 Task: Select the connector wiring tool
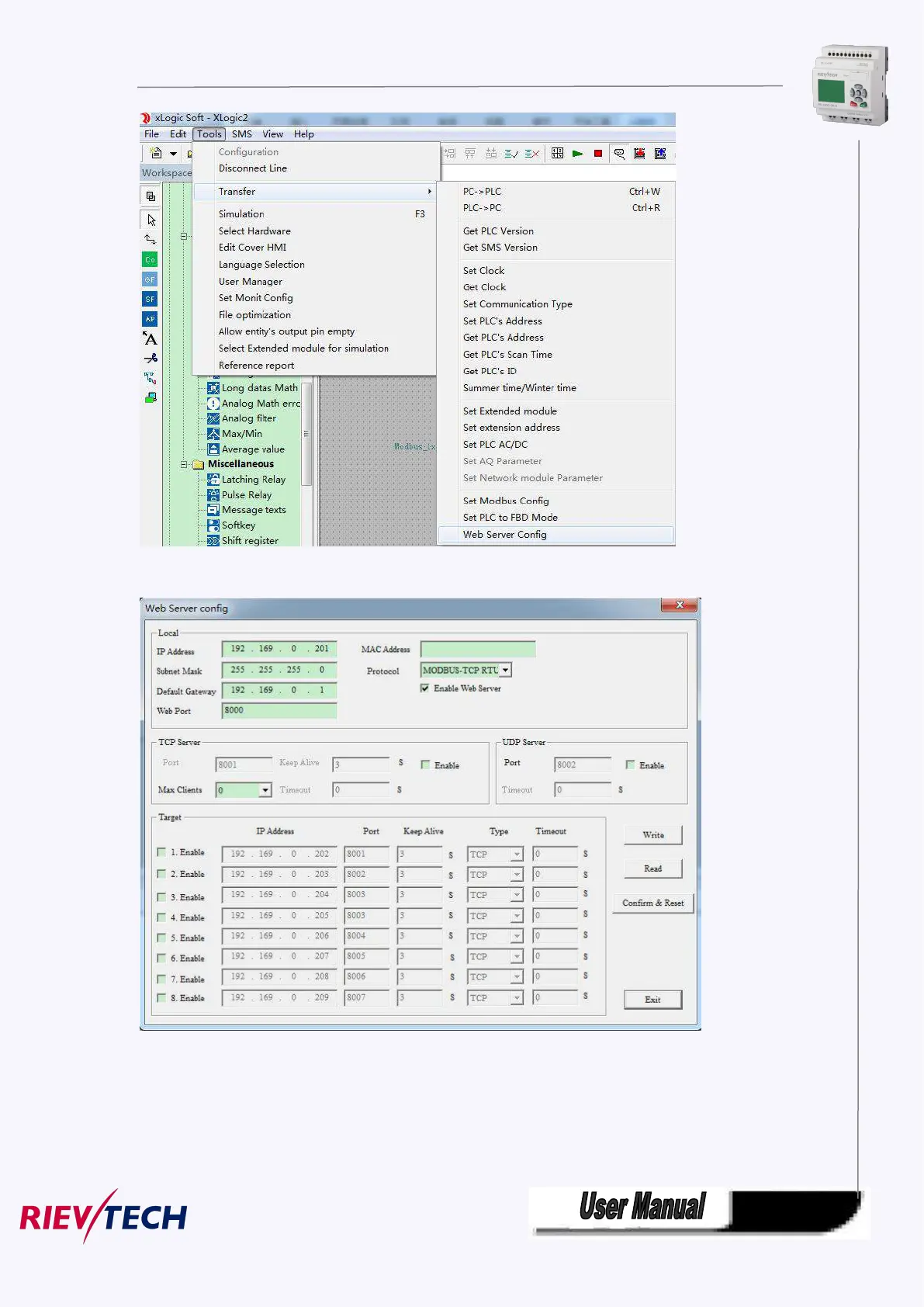151,239
